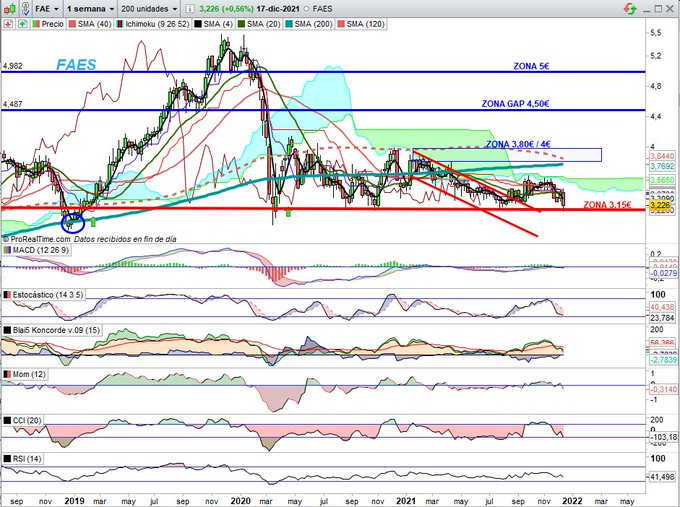Click the price 3,226 (+0,56%) readout
The width and height of the screenshot is (680, 507).
[225, 9]
